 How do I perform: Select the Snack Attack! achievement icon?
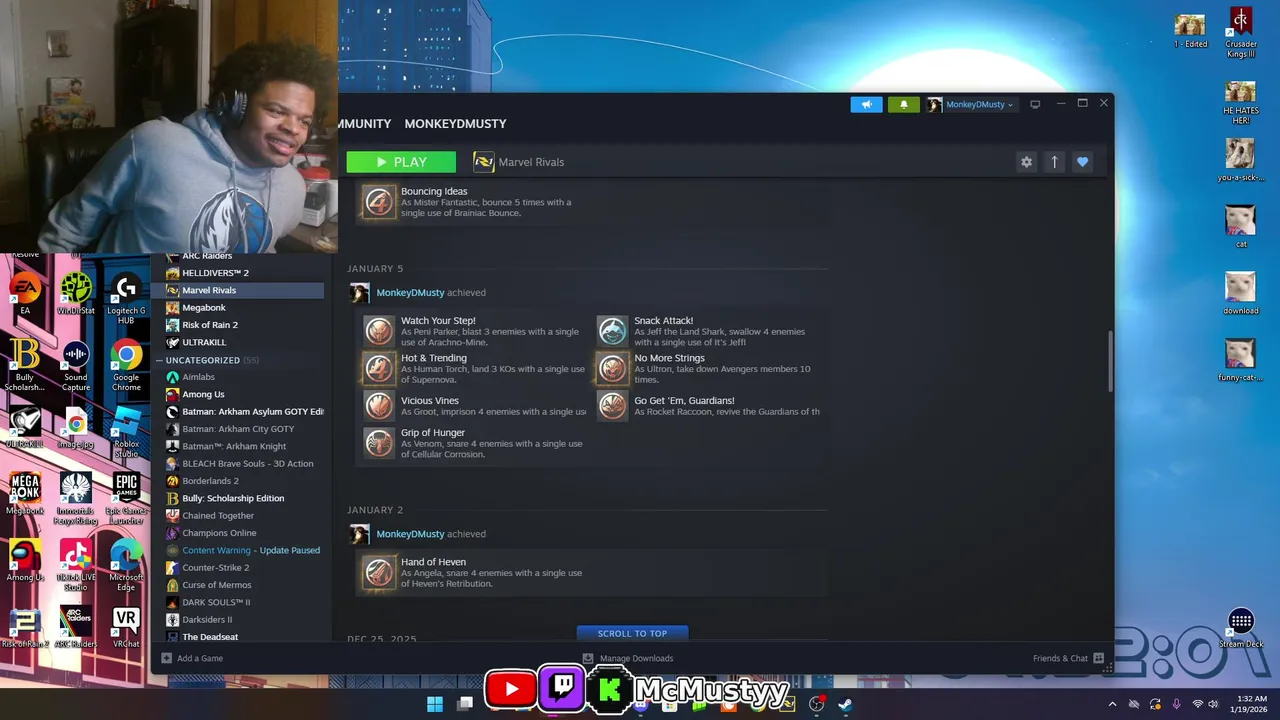coord(612,331)
